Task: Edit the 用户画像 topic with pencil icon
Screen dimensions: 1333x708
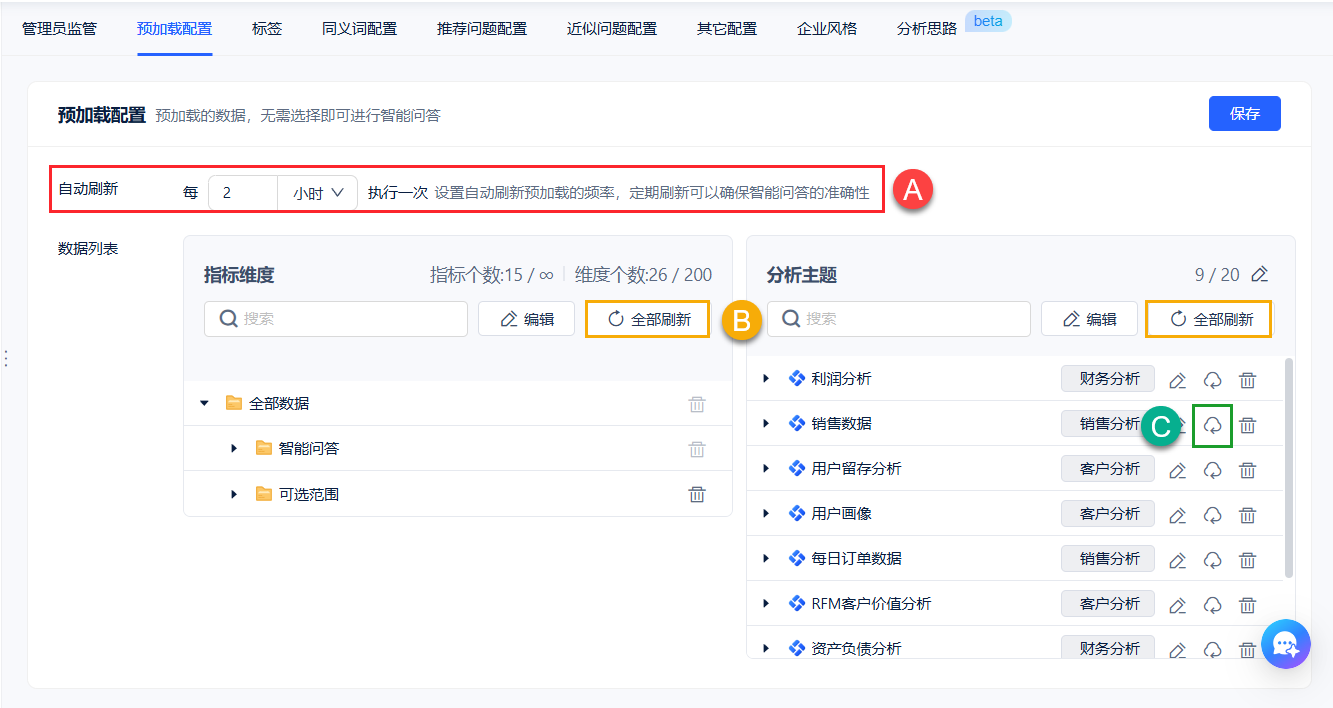Action: (1178, 515)
